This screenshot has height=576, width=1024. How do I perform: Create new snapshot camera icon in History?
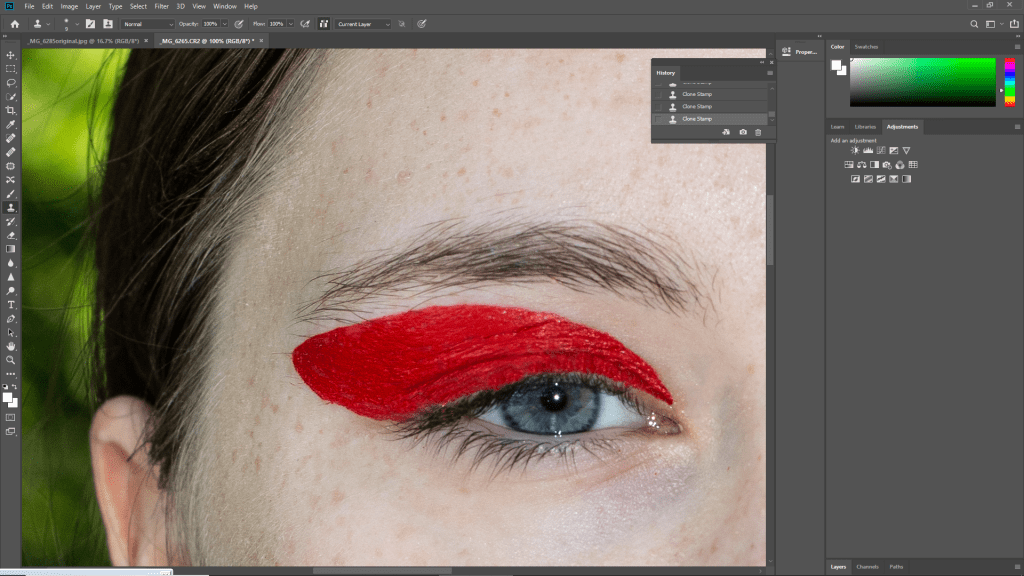pyautogui.click(x=742, y=132)
